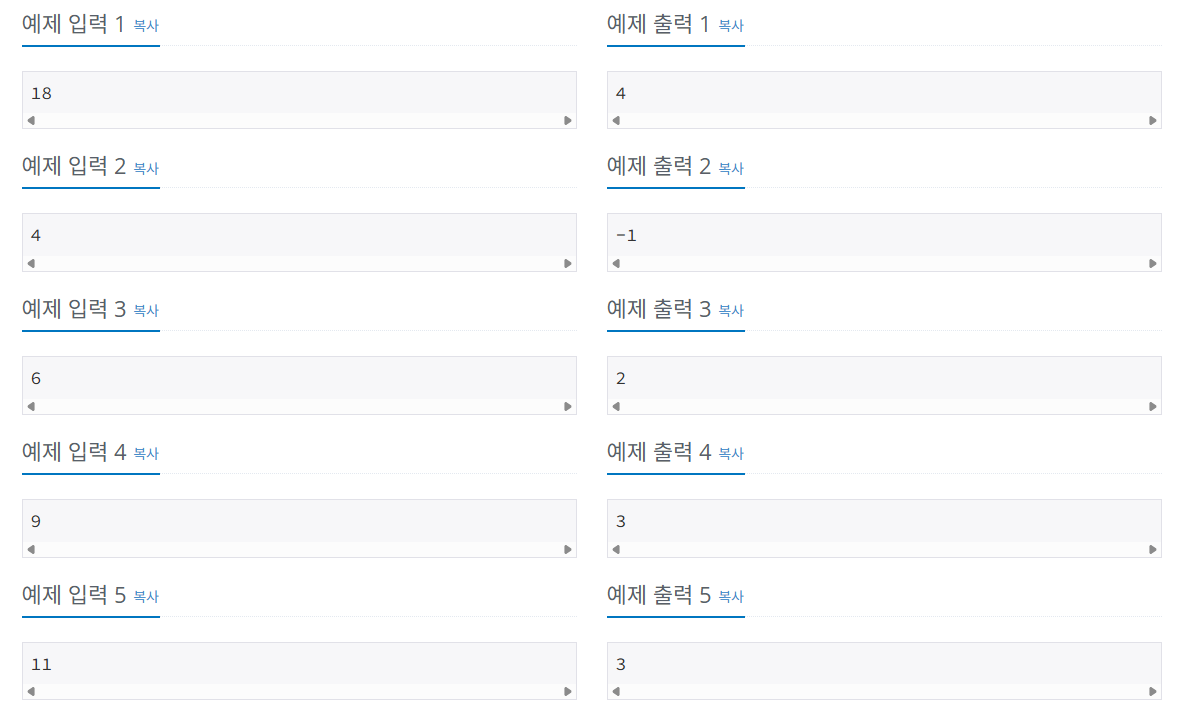Click 복사 next to 예제 입력 2
The width and height of the screenshot is (1181, 712).
[146, 168]
